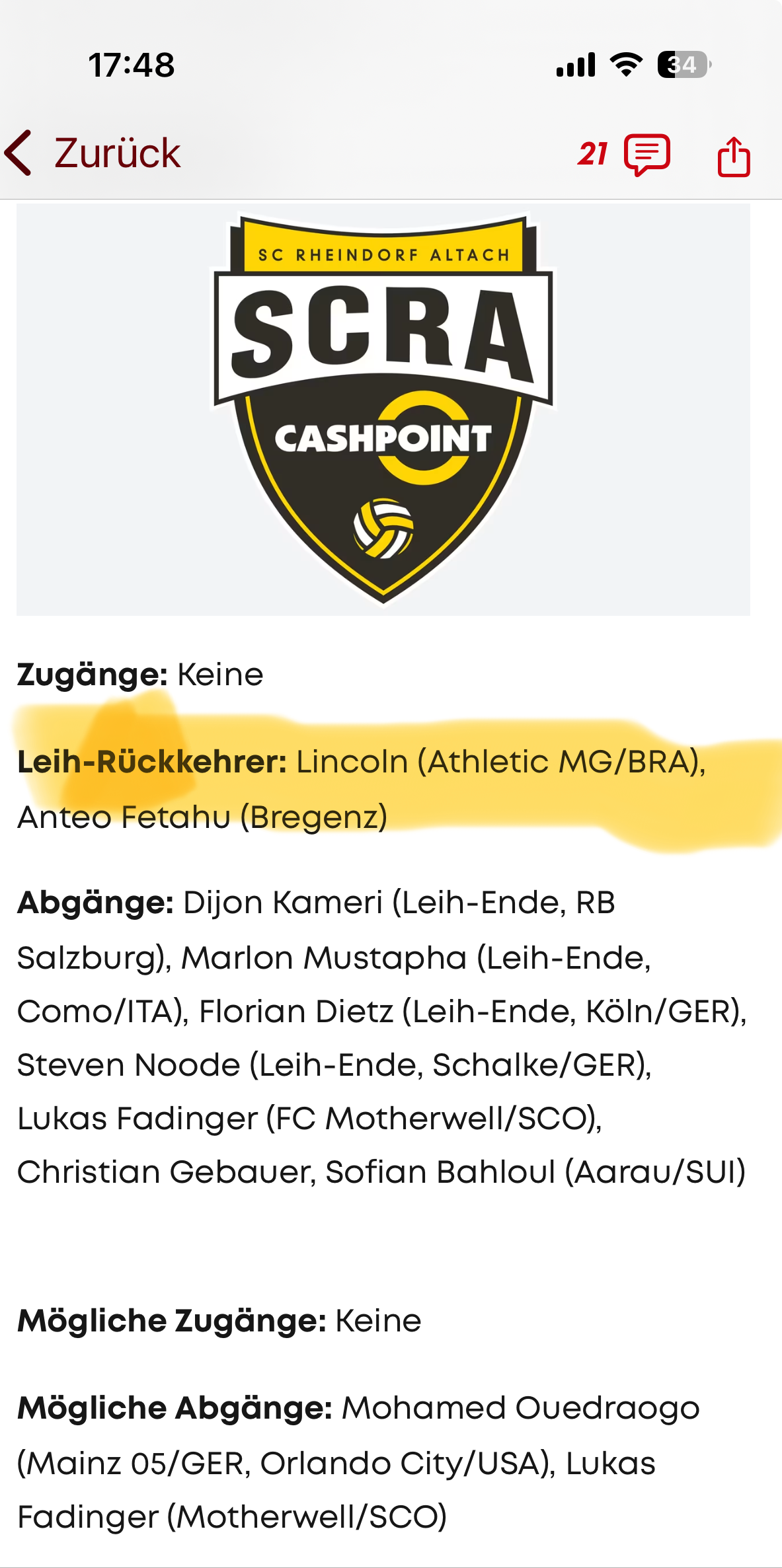782x1568 pixels.
Task: Tap the cellular signal bars
Action: tap(576, 65)
